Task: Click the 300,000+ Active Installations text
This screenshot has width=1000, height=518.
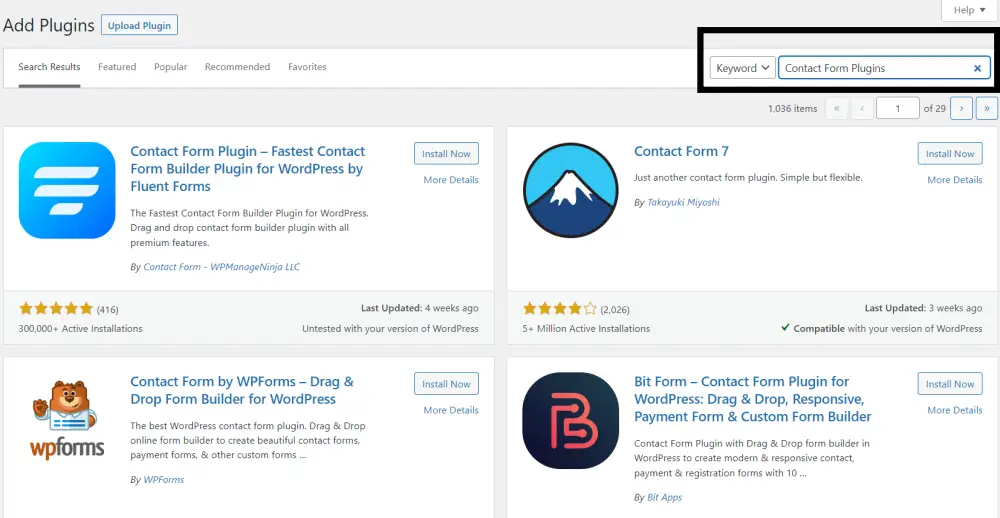Action: click(x=81, y=329)
